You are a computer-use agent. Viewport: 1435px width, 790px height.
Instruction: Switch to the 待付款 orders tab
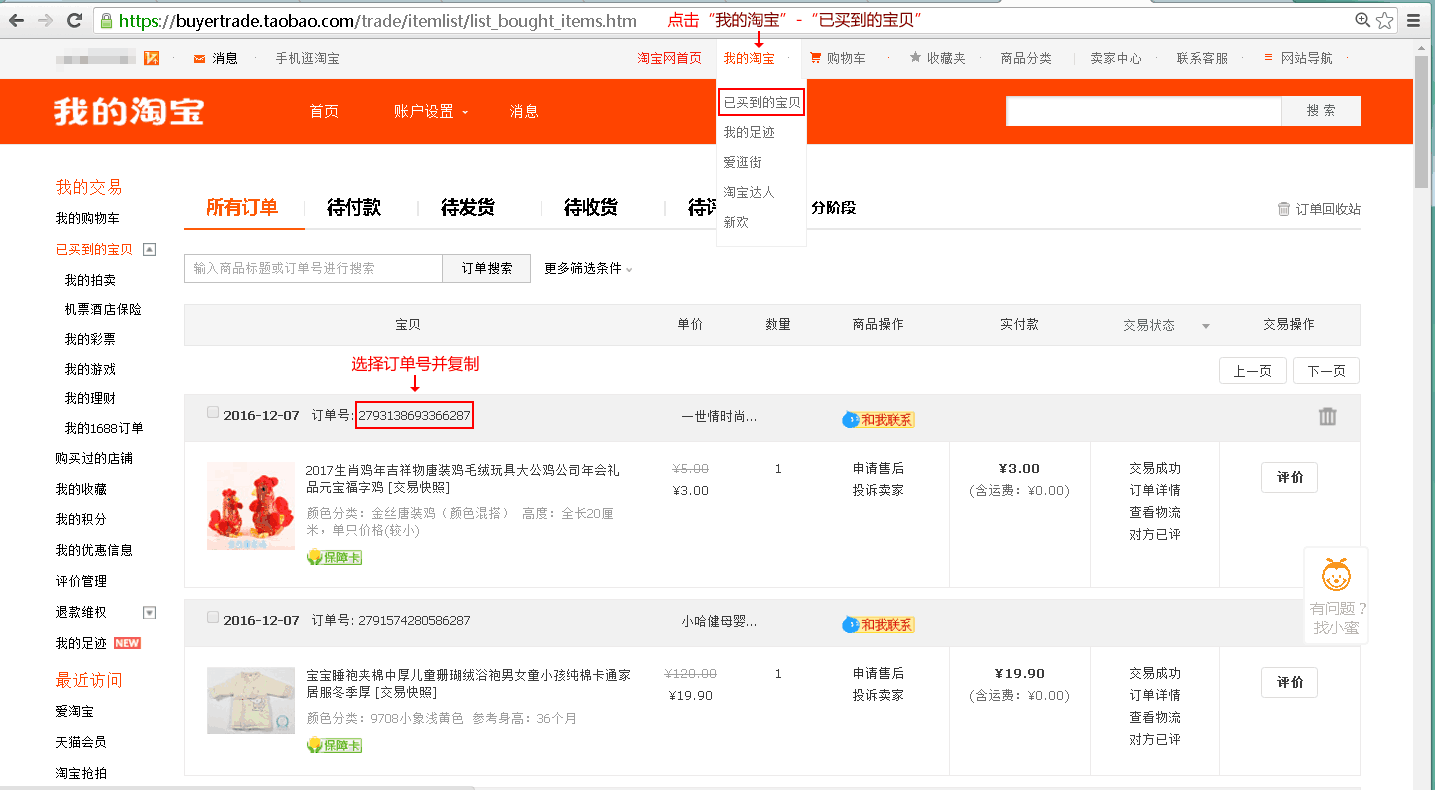coord(354,207)
